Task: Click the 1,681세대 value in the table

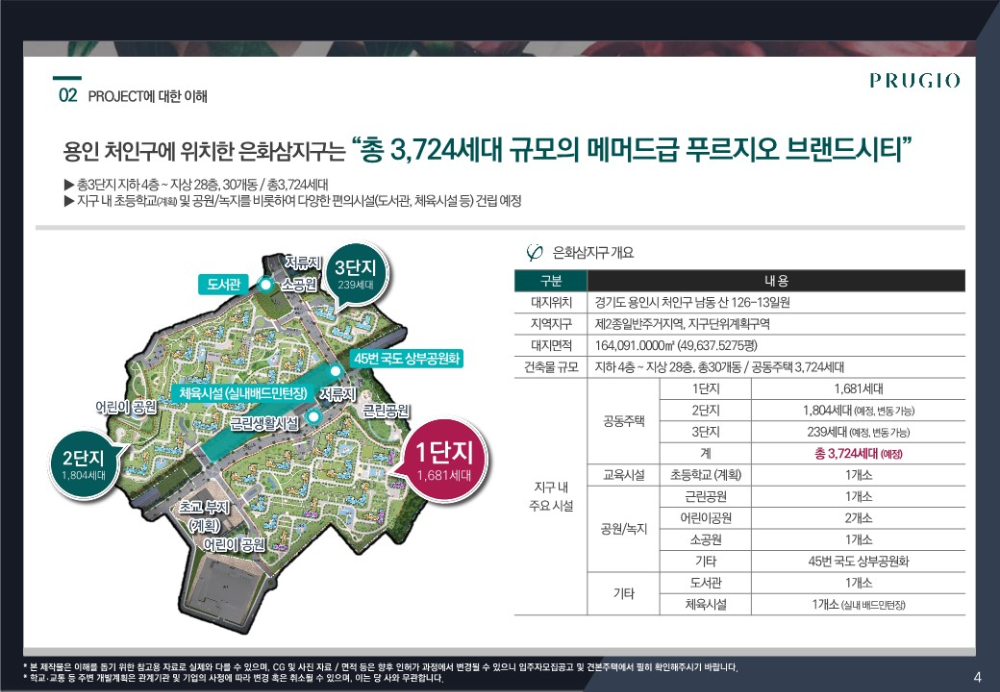Action: click(x=858, y=389)
